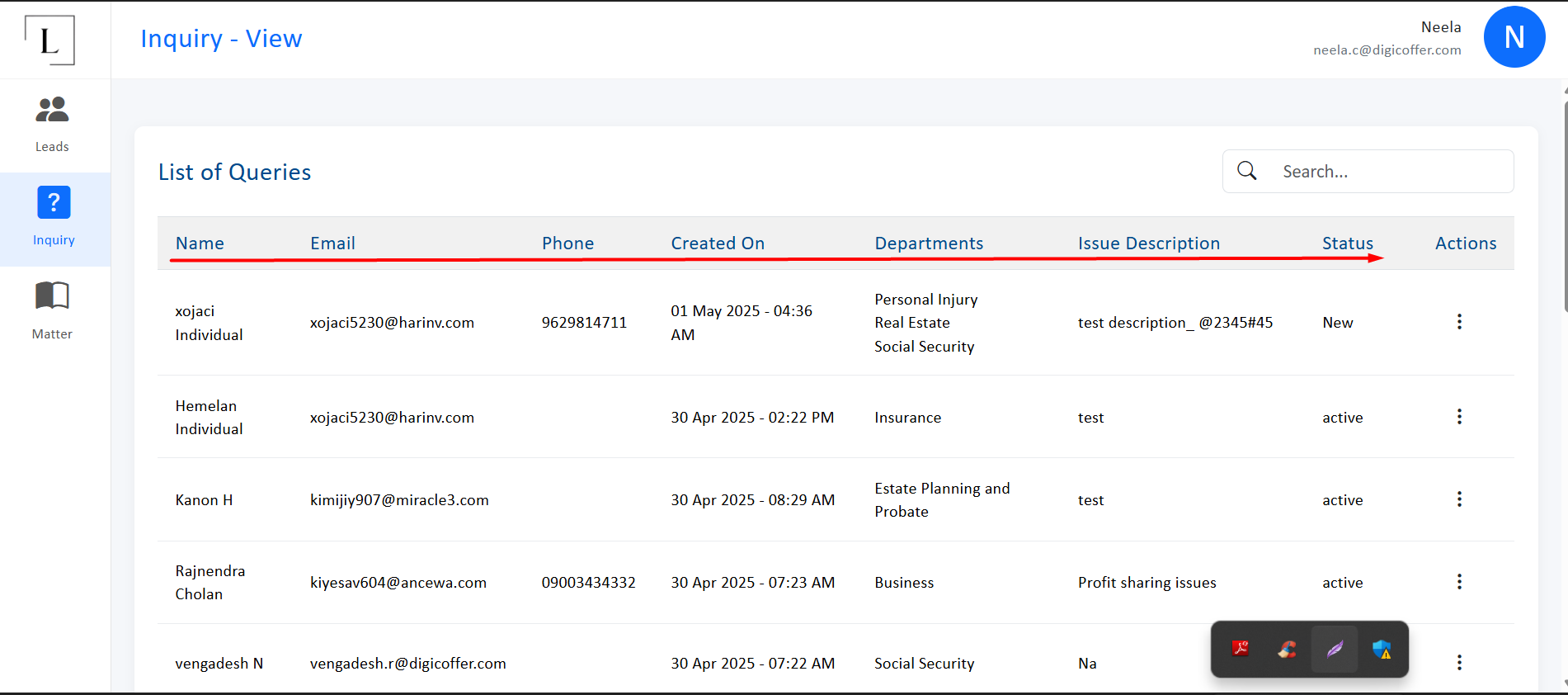Click the CCleaner tray icon

[x=1287, y=649]
